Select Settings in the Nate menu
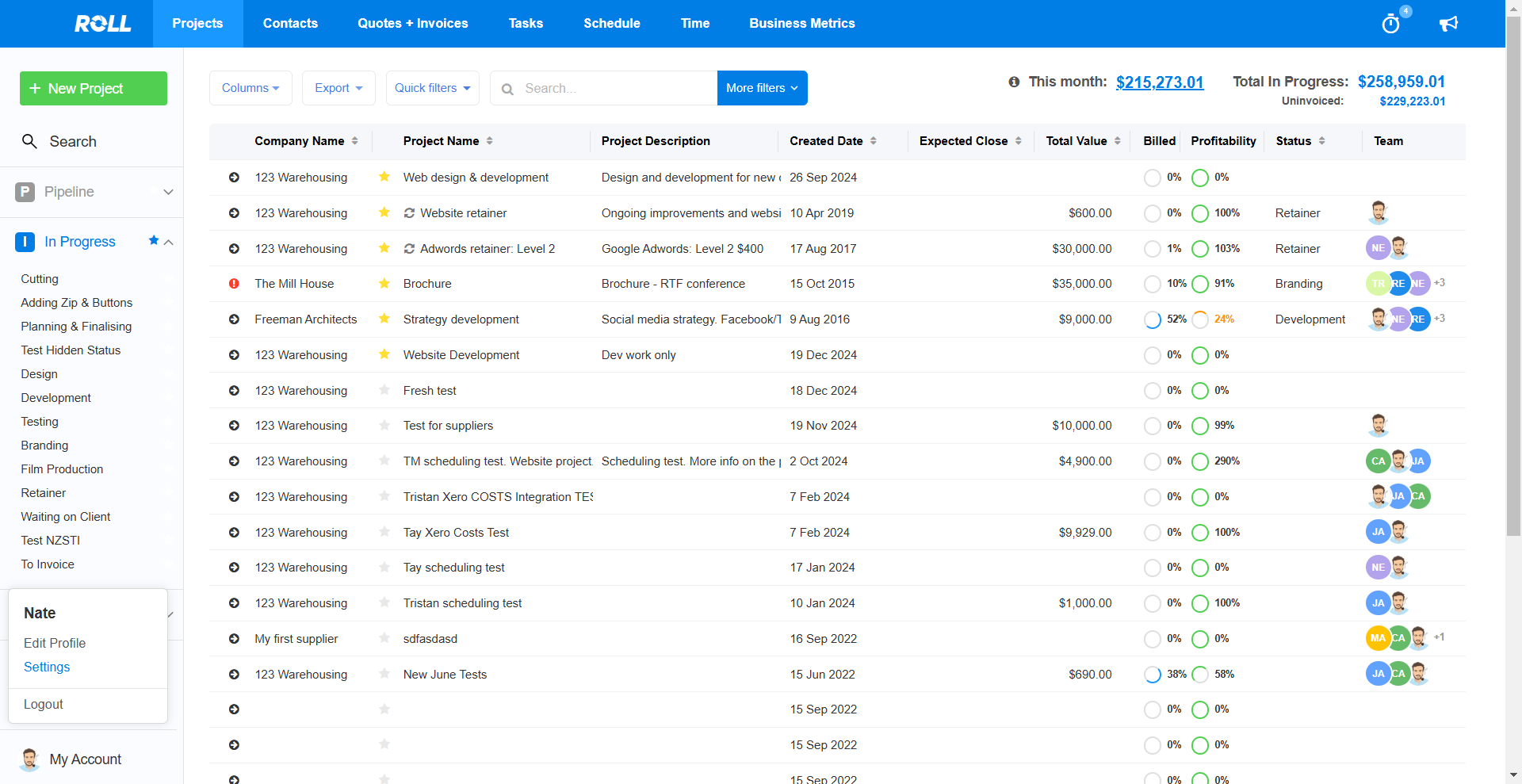The height and width of the screenshot is (784, 1522). click(x=47, y=667)
